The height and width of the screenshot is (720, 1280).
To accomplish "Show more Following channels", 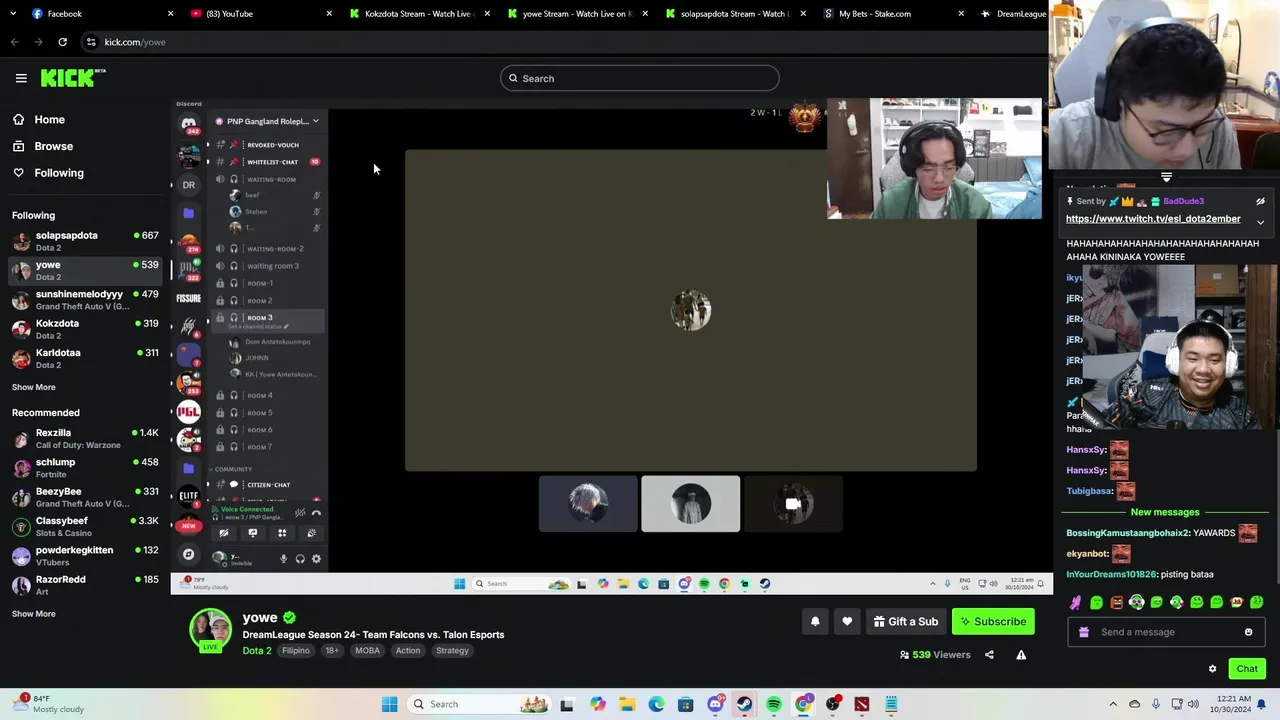I will [x=34, y=387].
